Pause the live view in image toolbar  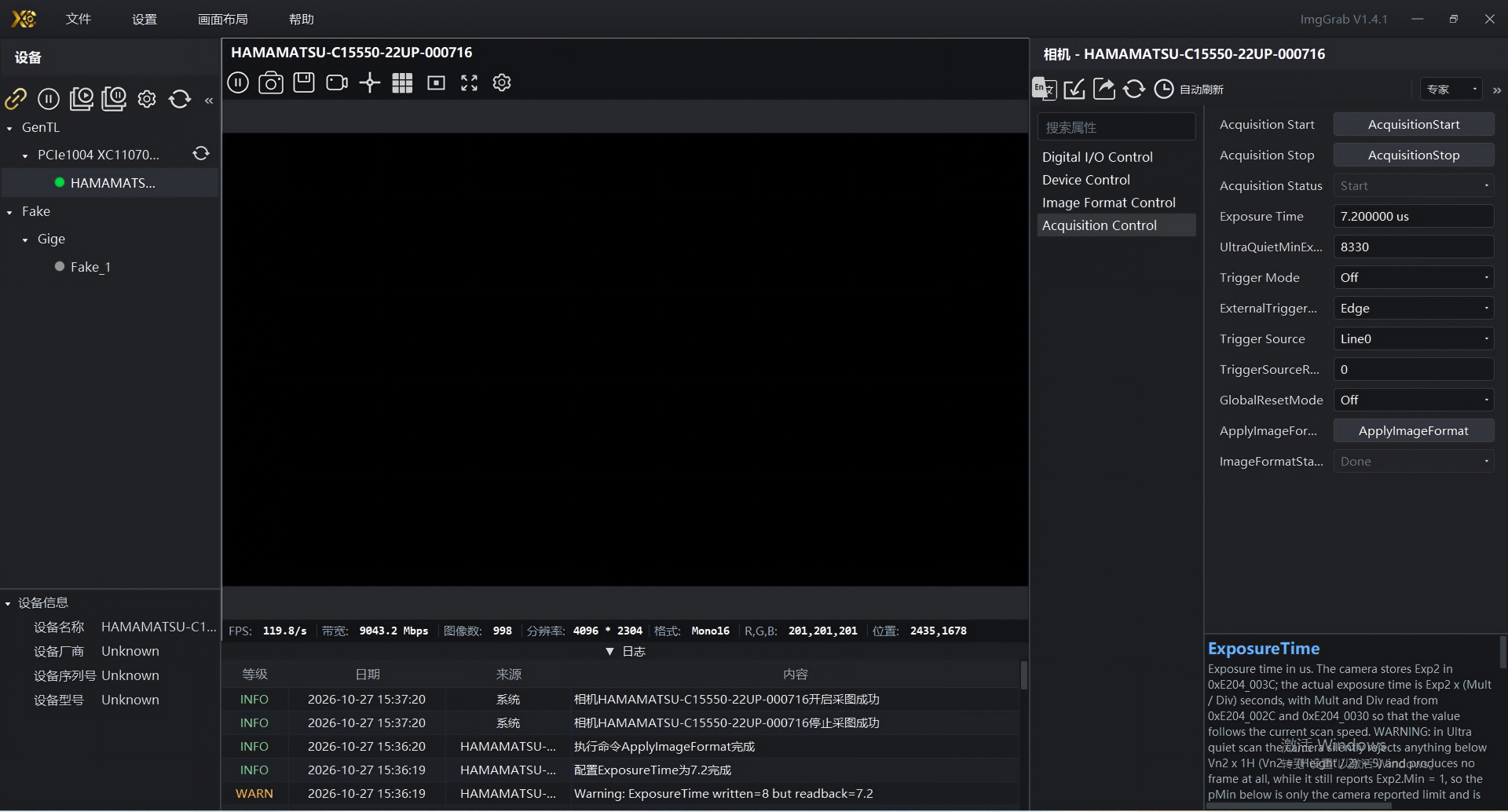click(238, 82)
